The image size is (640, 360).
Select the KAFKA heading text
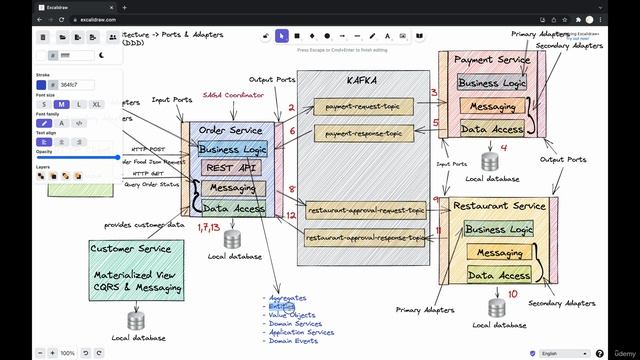point(362,80)
